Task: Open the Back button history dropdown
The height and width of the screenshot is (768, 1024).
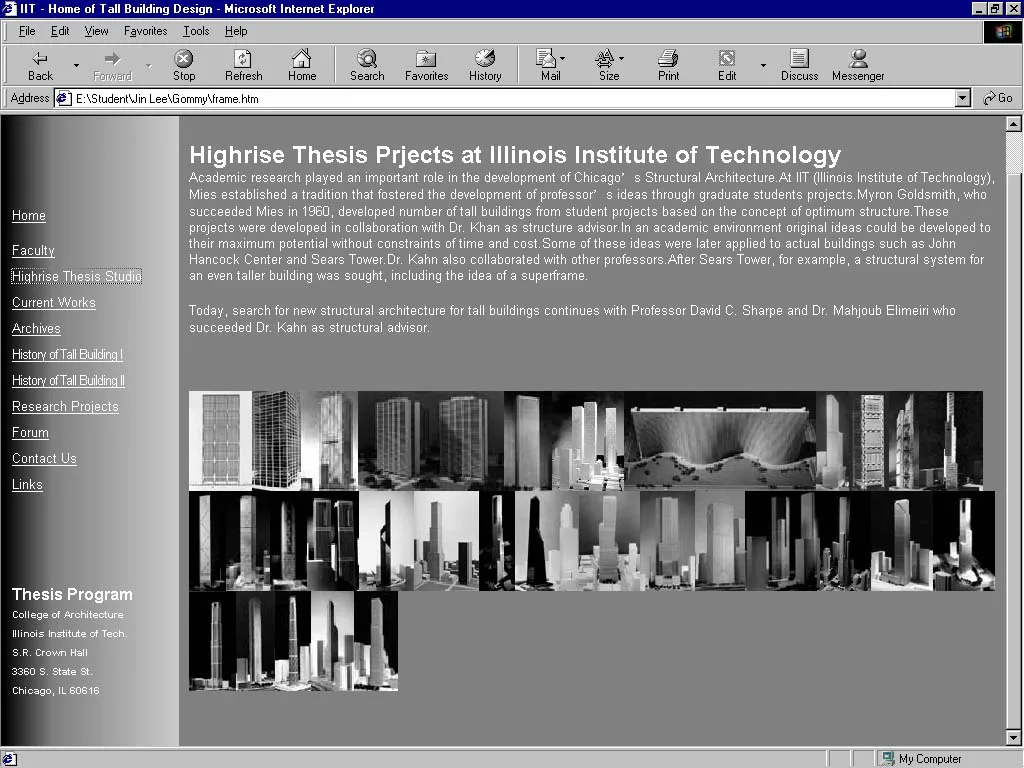Action: (76, 65)
